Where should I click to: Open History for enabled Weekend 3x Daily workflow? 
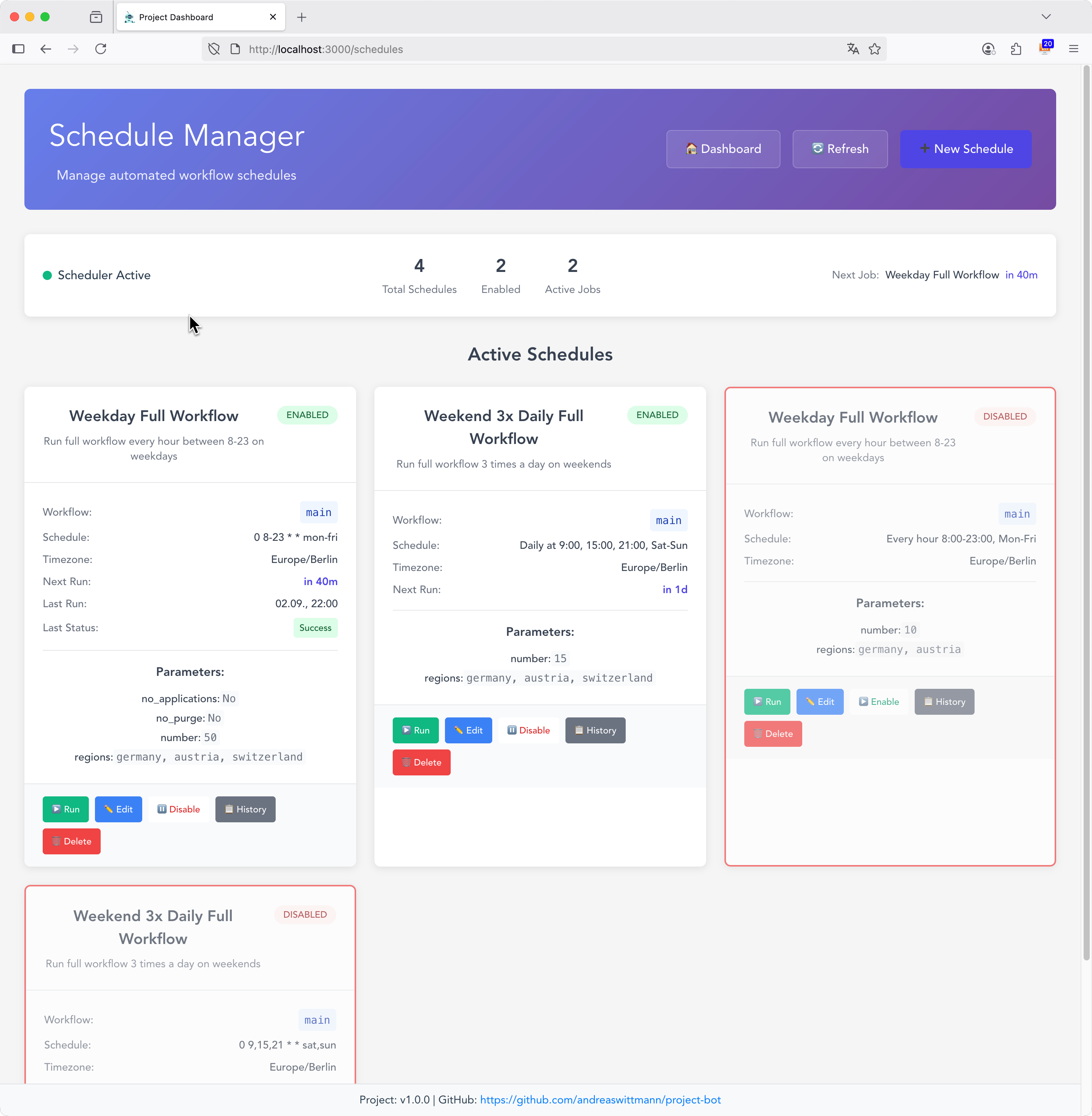pyautogui.click(x=595, y=730)
